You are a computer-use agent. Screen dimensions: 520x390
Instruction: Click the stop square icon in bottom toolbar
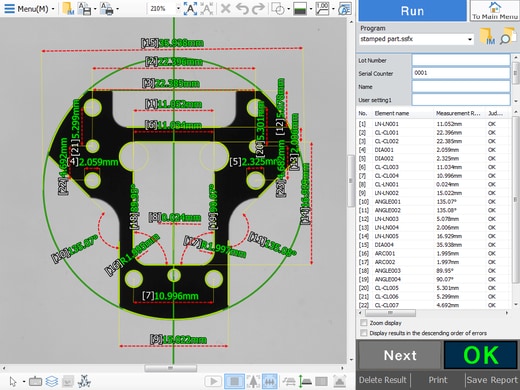pos(234,381)
